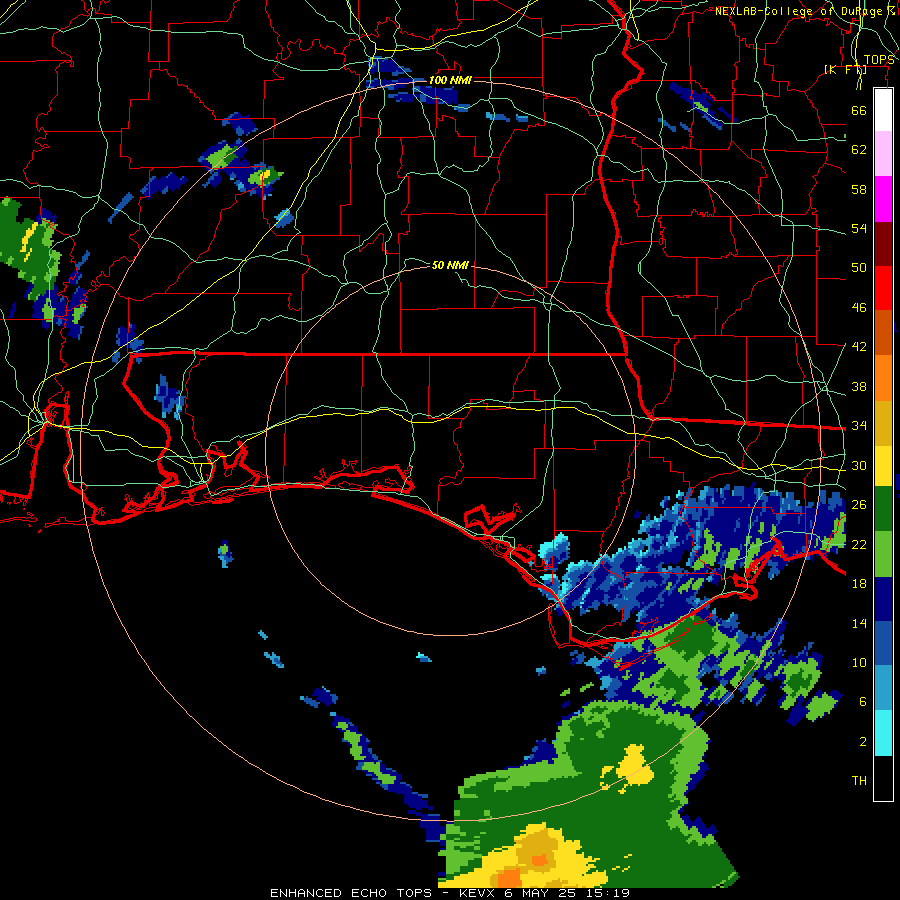Click the white swatch atop the legend
Viewport: 900px width, 900px height.
coord(883,110)
